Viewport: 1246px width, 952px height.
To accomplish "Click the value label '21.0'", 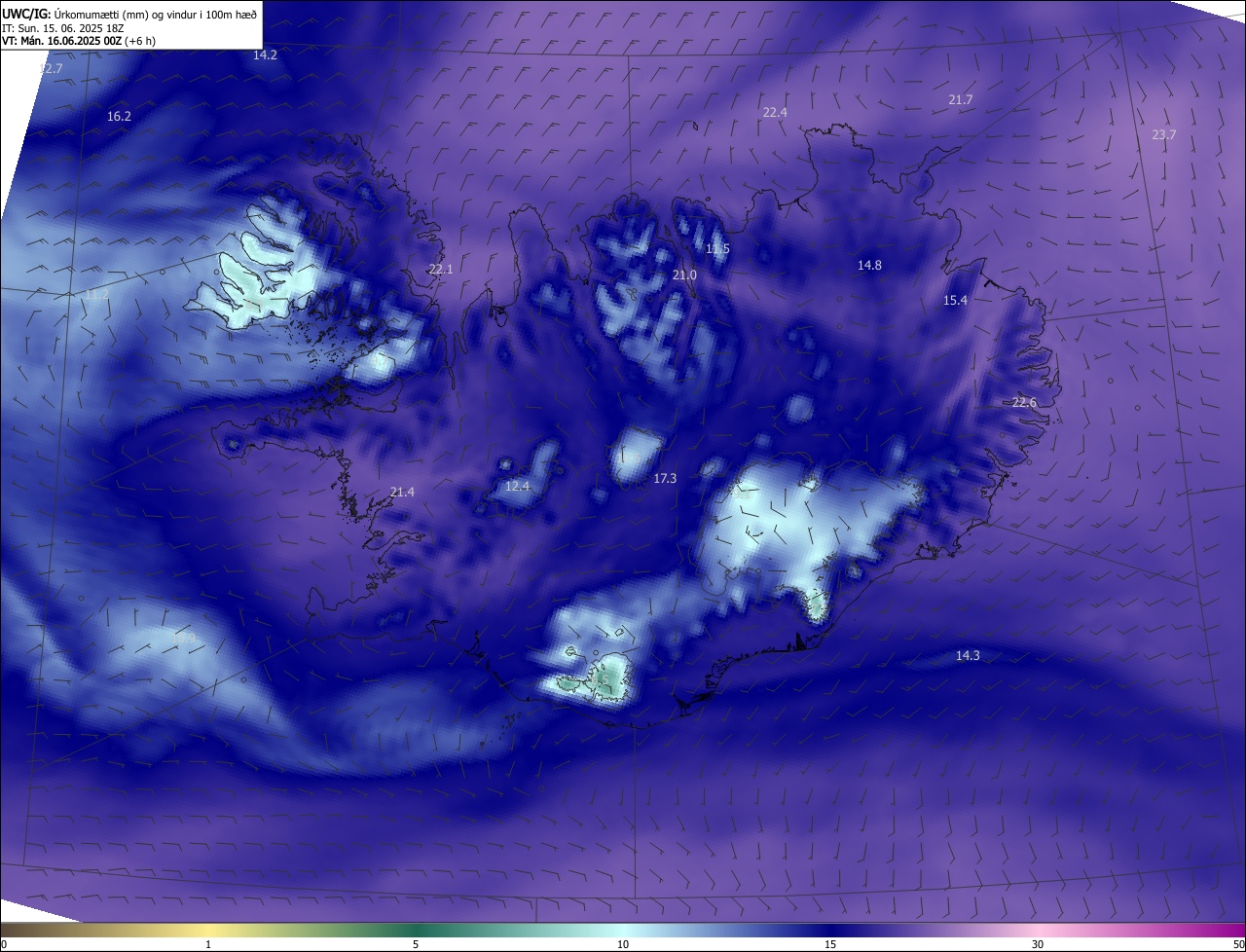I will 684,275.
